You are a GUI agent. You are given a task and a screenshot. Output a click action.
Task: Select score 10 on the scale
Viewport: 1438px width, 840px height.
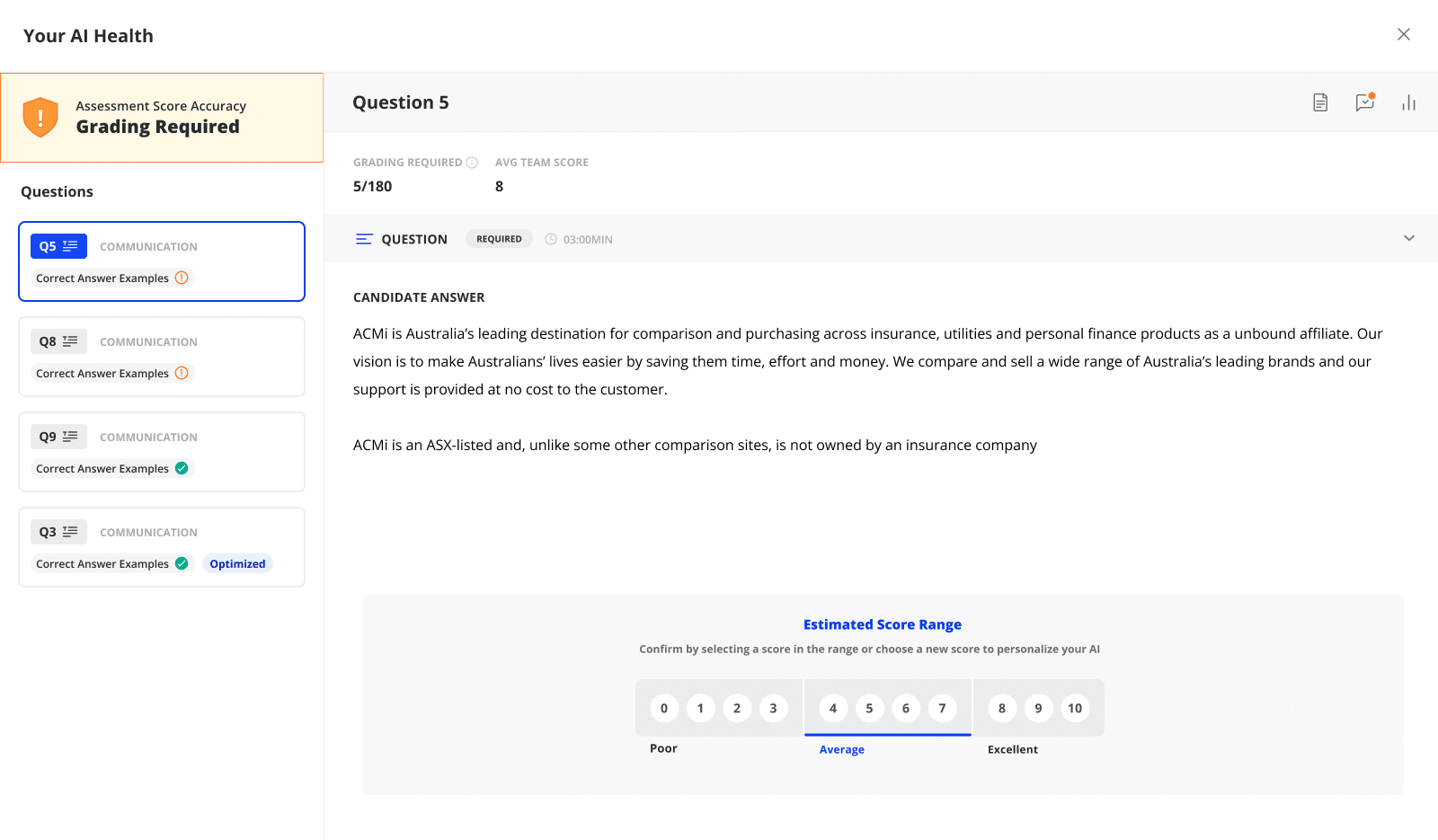[x=1075, y=708]
